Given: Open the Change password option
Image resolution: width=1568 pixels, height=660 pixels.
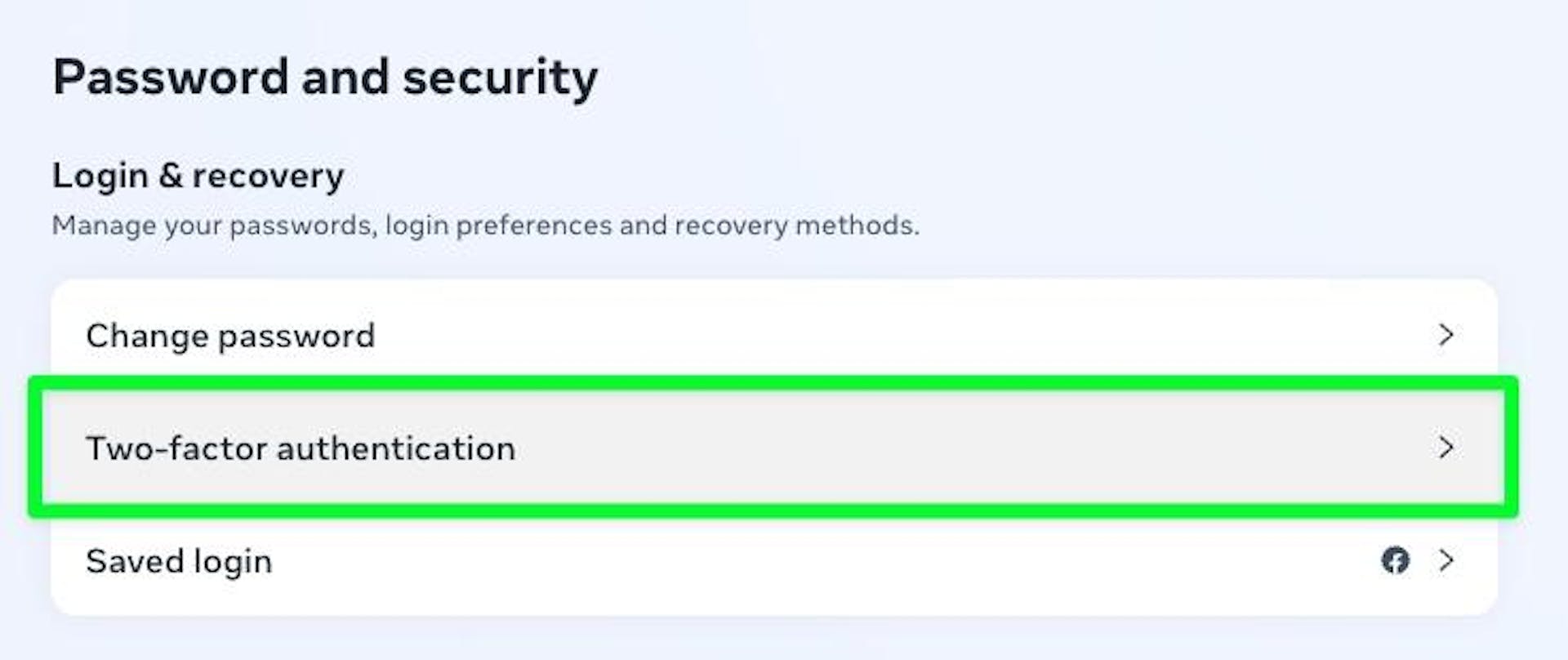Looking at the screenshot, I should pos(773,335).
